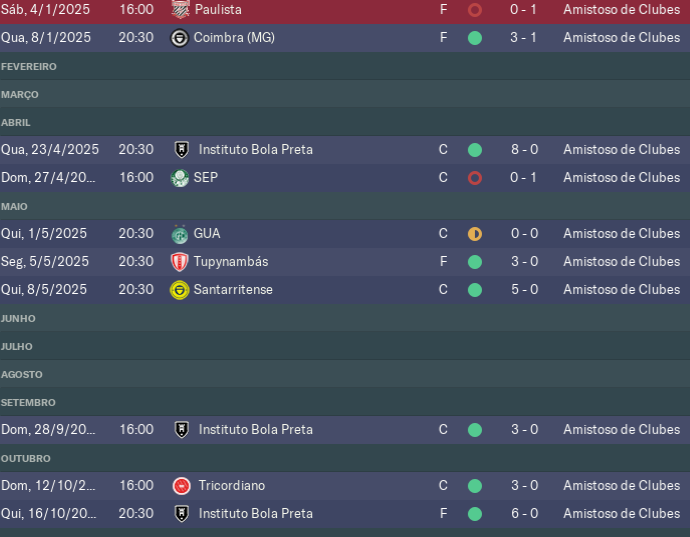
Task: Select the Sáb, 4/1/2025 Paulista fixture row
Action: click(x=345, y=10)
